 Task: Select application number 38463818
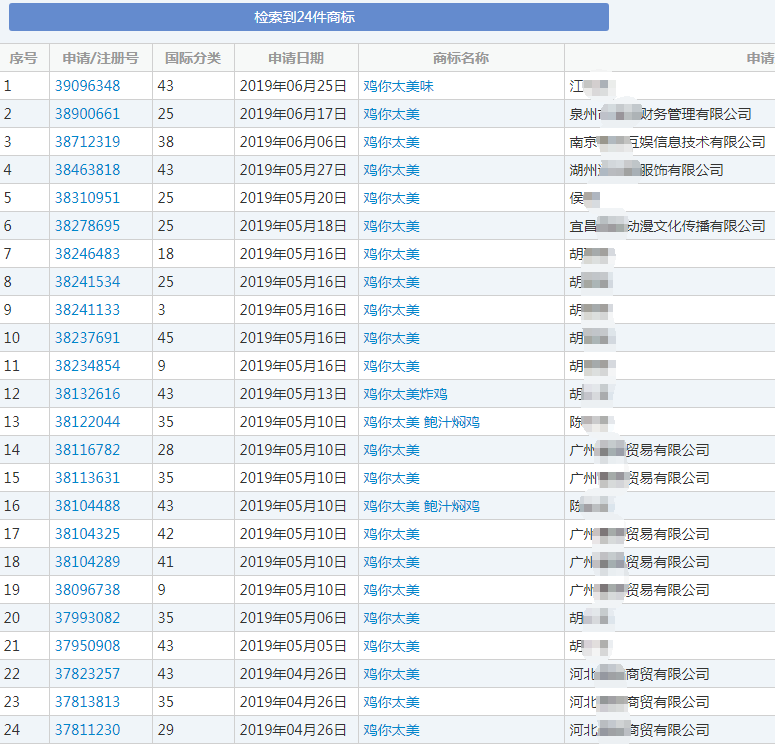click(x=87, y=170)
